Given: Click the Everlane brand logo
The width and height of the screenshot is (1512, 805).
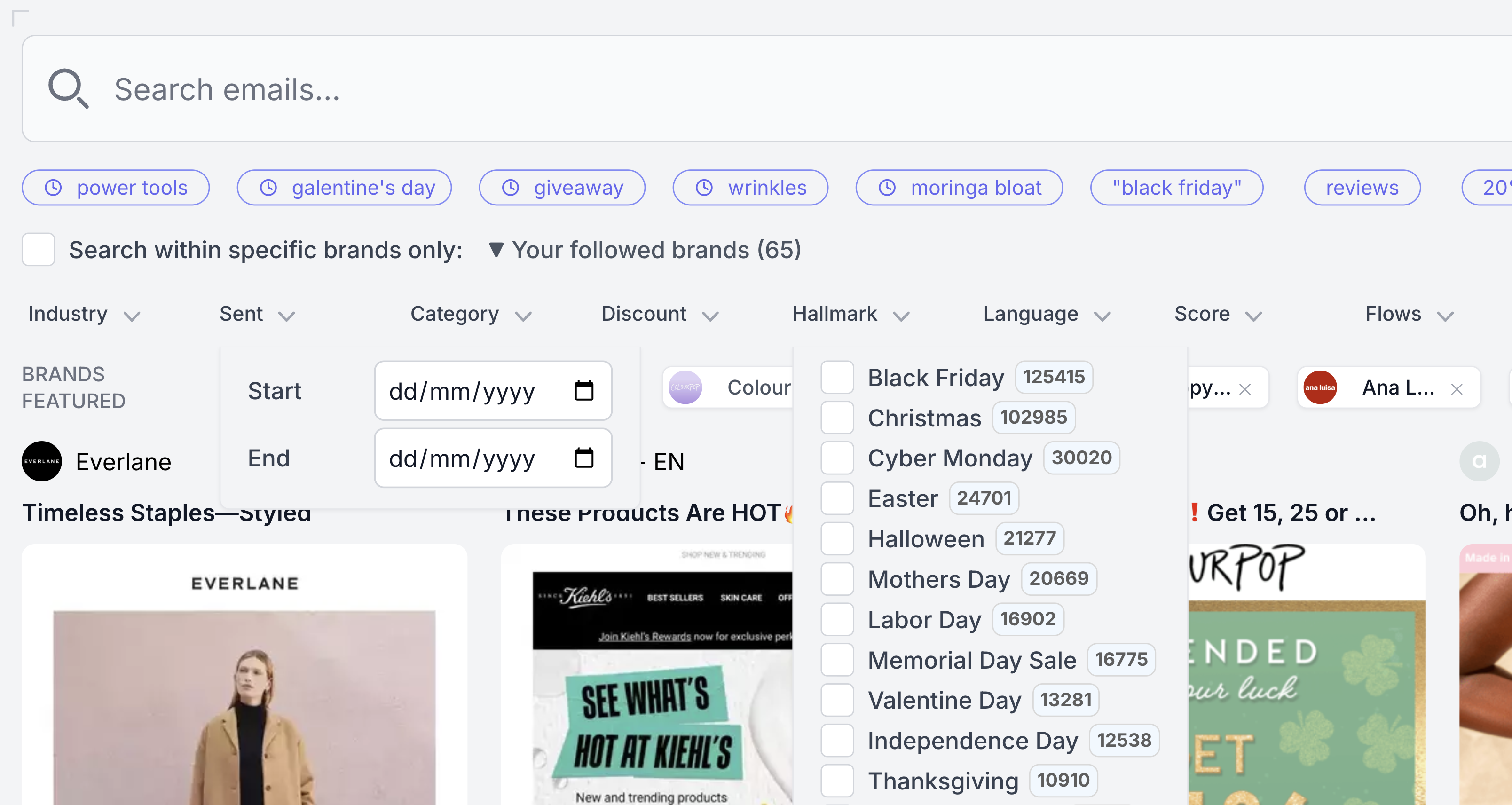Looking at the screenshot, I should (42, 461).
